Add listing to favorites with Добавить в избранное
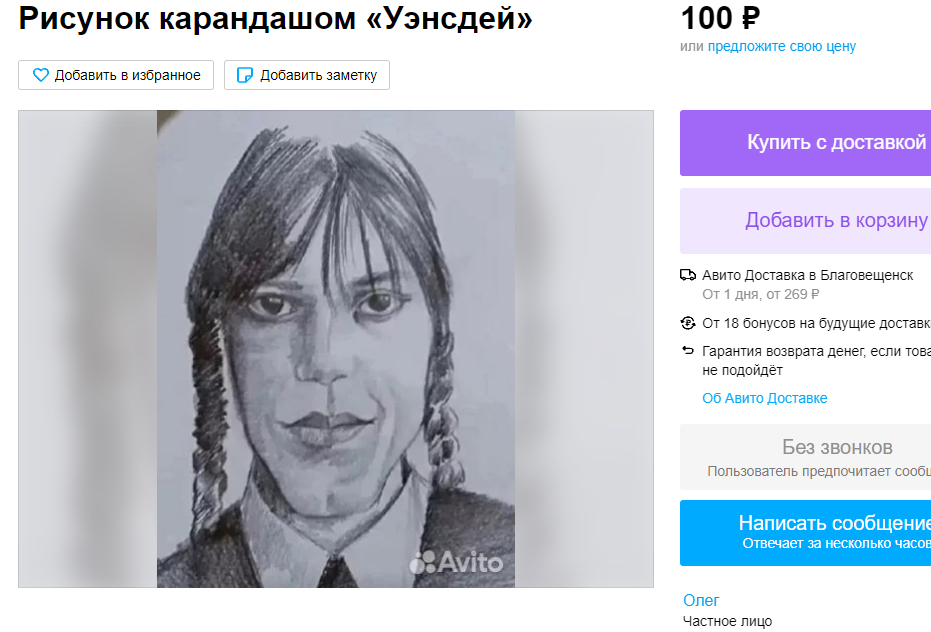The height and width of the screenshot is (632, 931). tap(116, 75)
